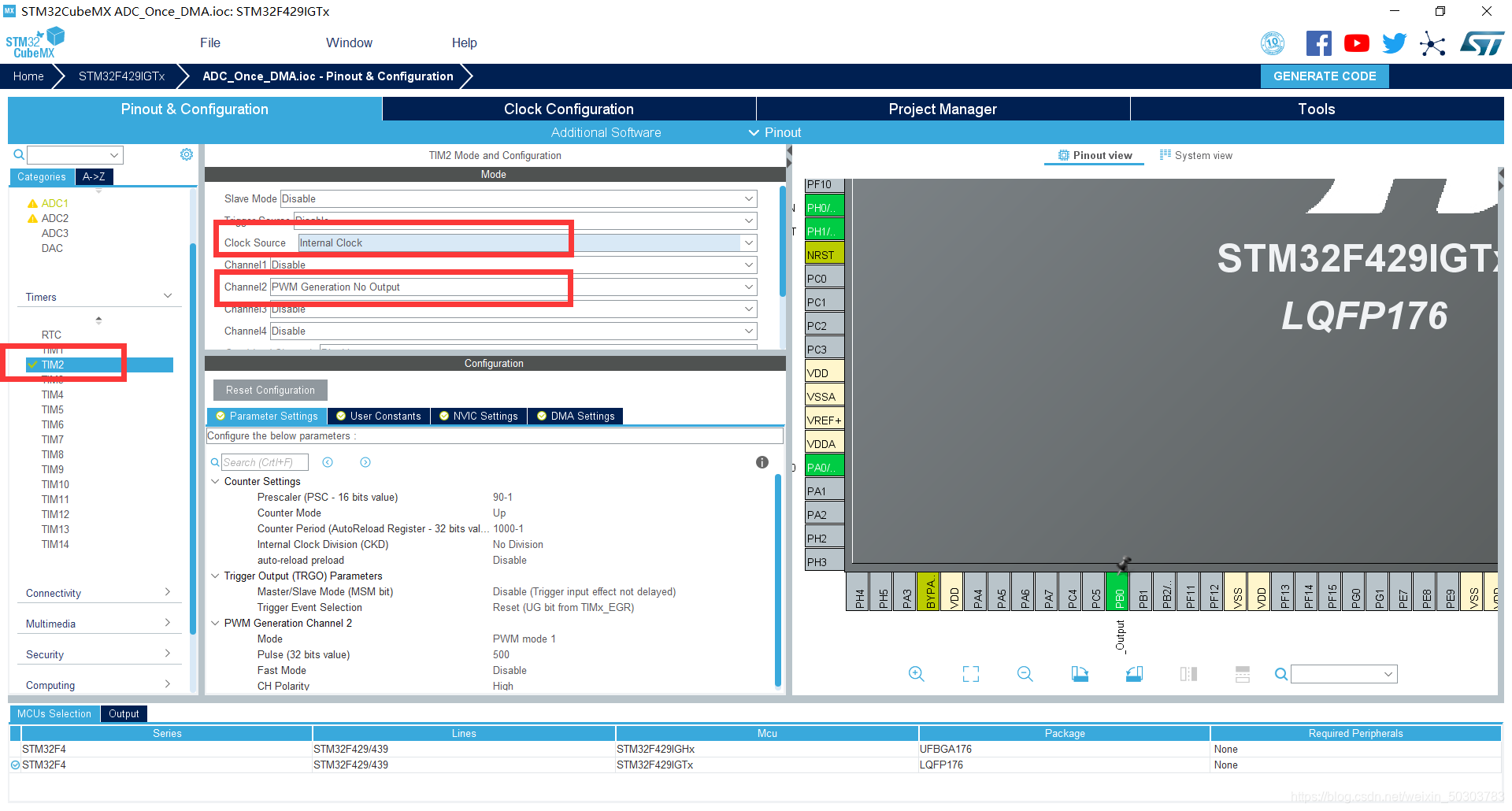Open the Window menu
The width and height of the screenshot is (1512, 811).
point(349,43)
